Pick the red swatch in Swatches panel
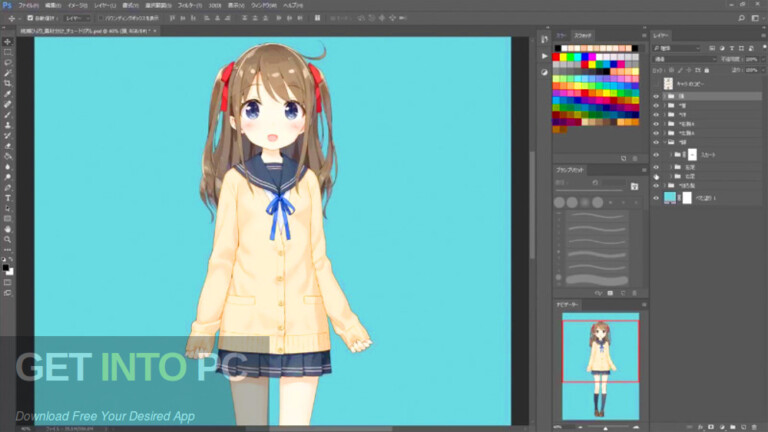 (556, 57)
